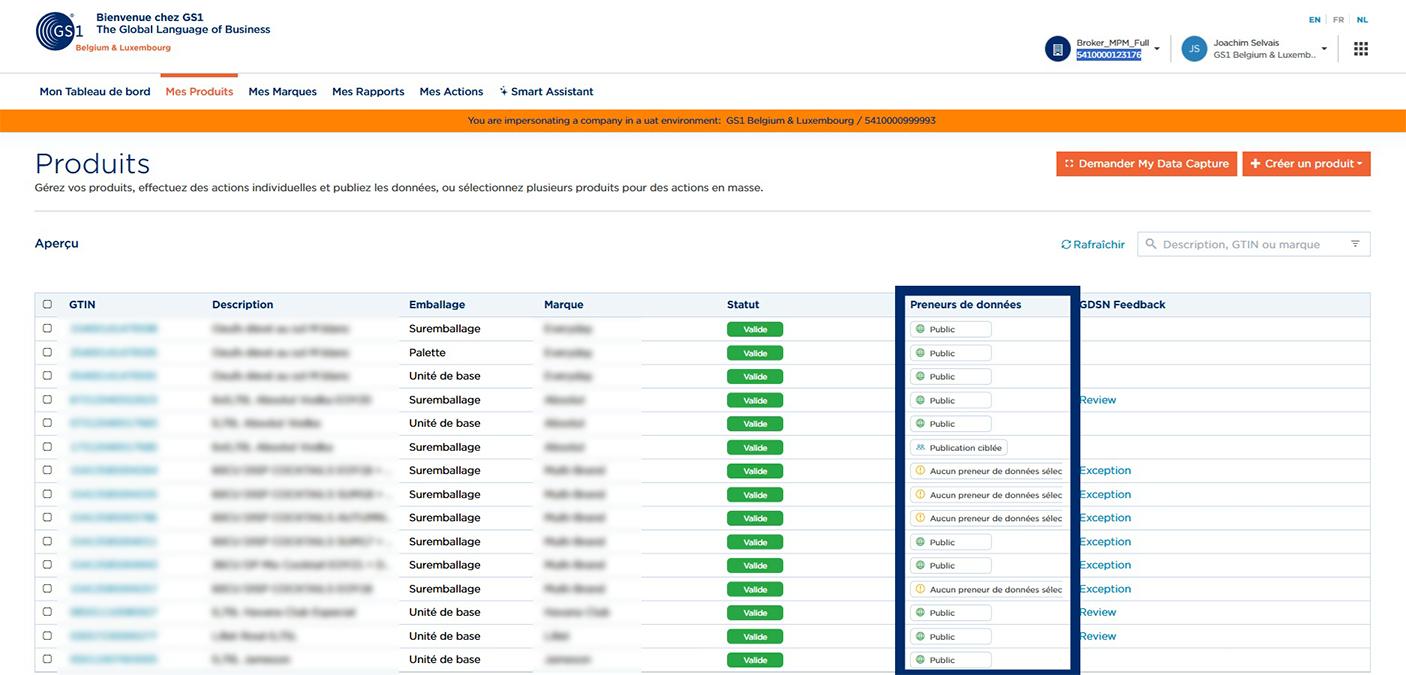Select the checkbox of the Publication ciblée row

[x=47, y=447]
